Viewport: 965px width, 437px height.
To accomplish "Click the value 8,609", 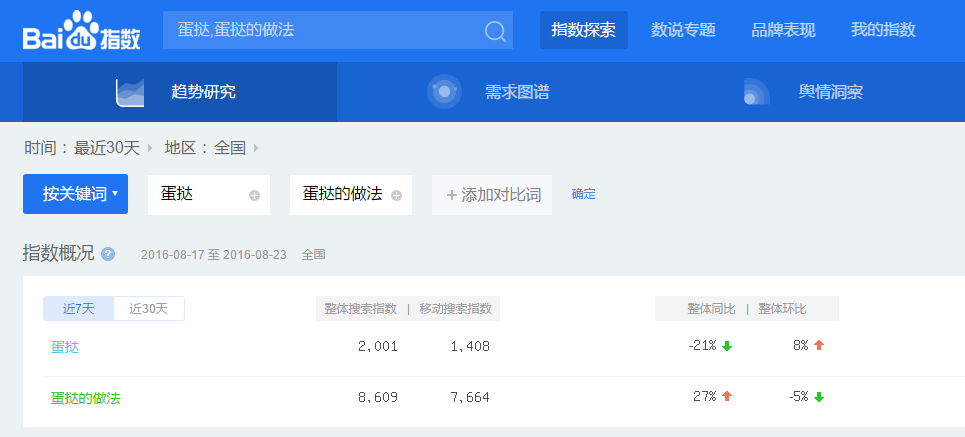I will click(378, 398).
